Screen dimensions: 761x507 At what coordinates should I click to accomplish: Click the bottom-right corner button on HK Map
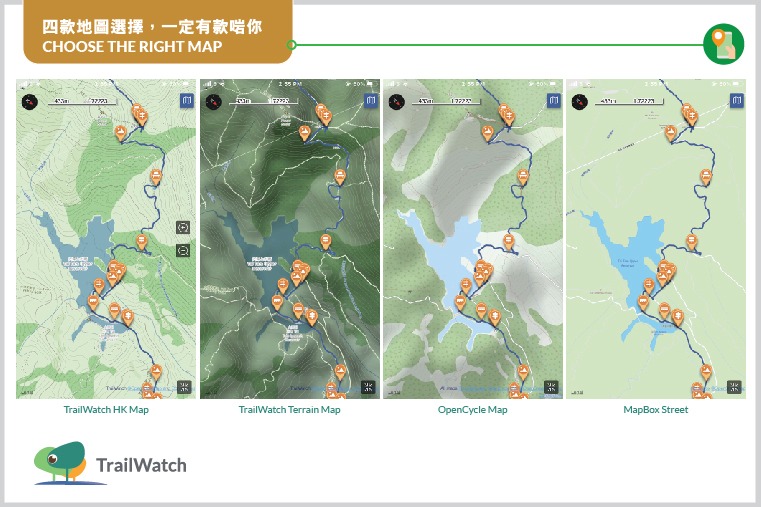click(x=185, y=386)
